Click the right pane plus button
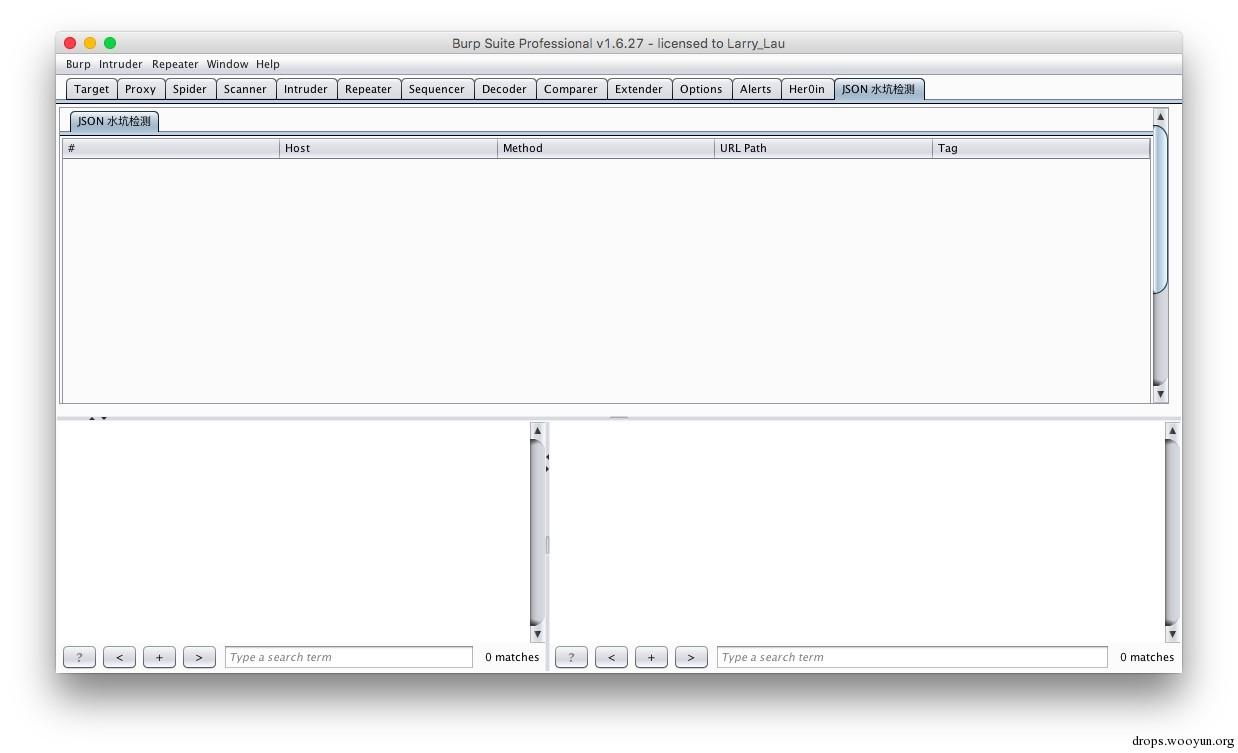1238x753 pixels. pyautogui.click(x=651, y=657)
